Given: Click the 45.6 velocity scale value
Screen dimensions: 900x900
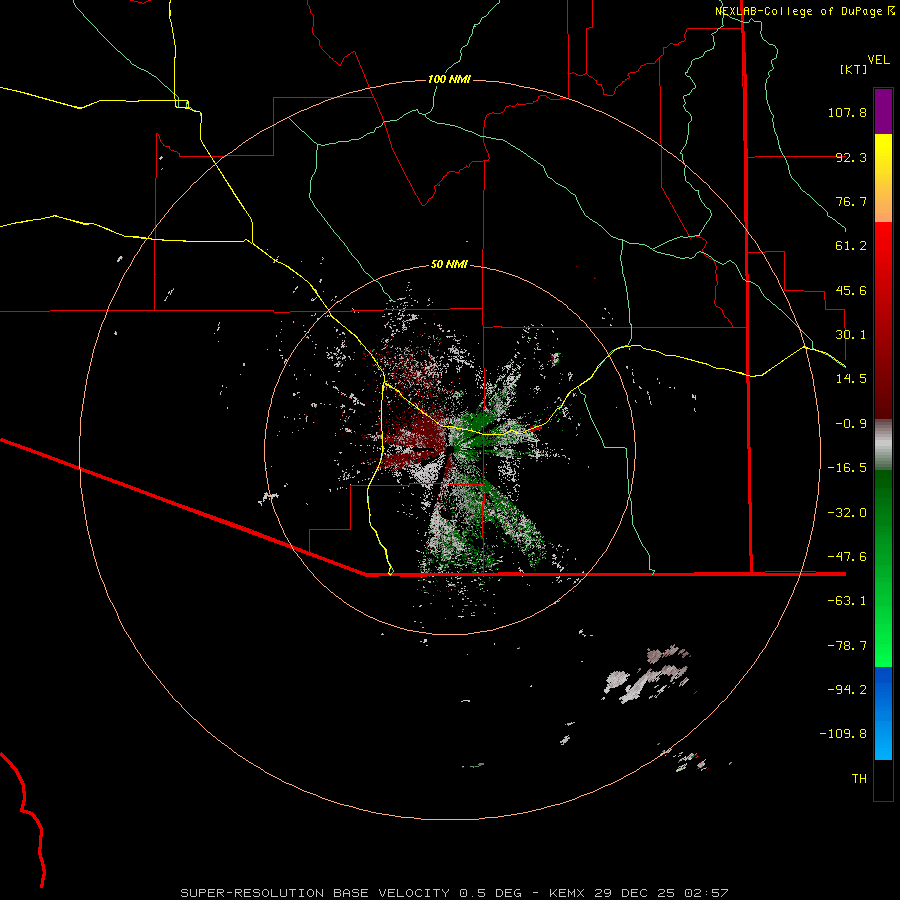Looking at the screenshot, I should coord(851,290).
